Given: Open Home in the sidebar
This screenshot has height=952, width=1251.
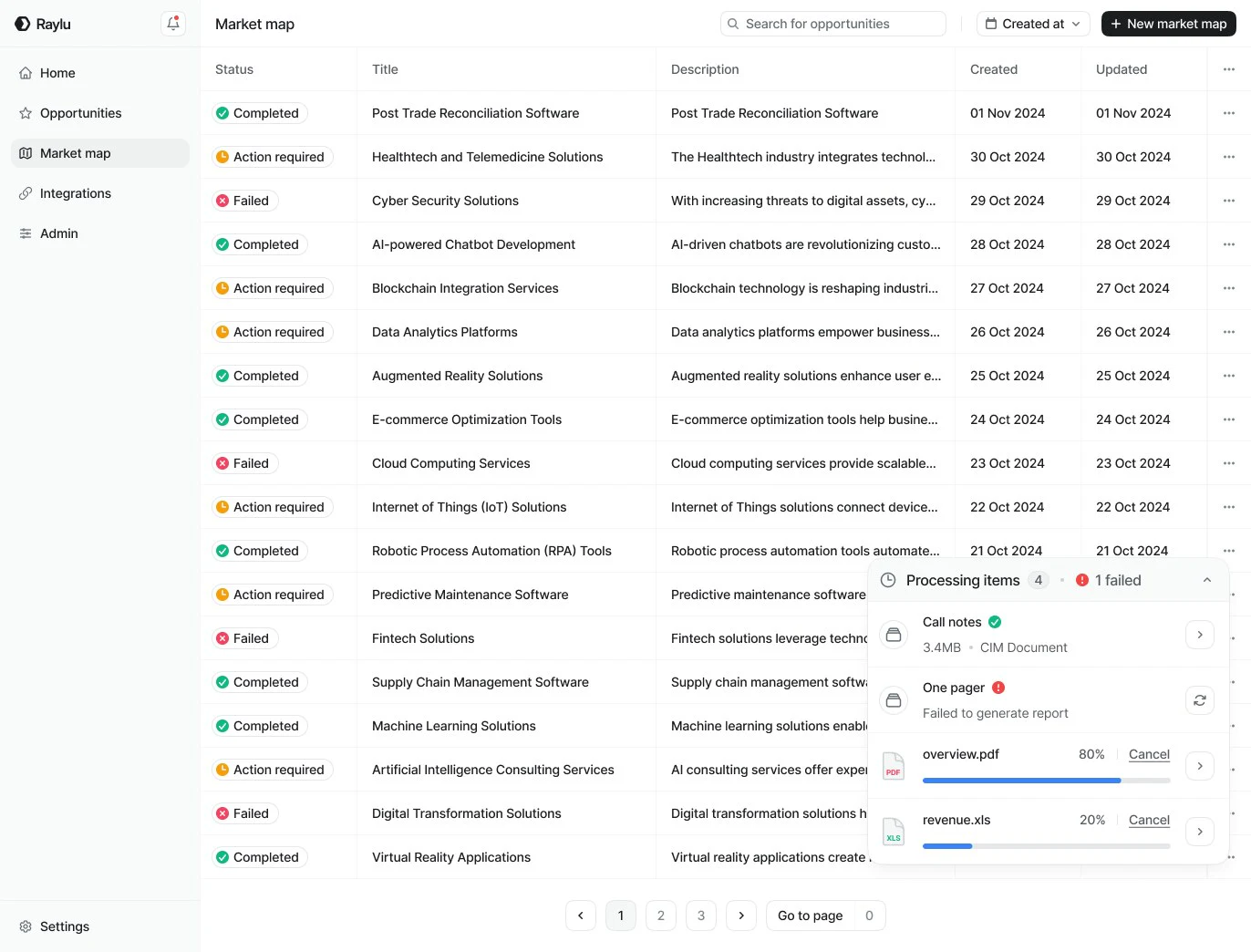Looking at the screenshot, I should (100, 73).
